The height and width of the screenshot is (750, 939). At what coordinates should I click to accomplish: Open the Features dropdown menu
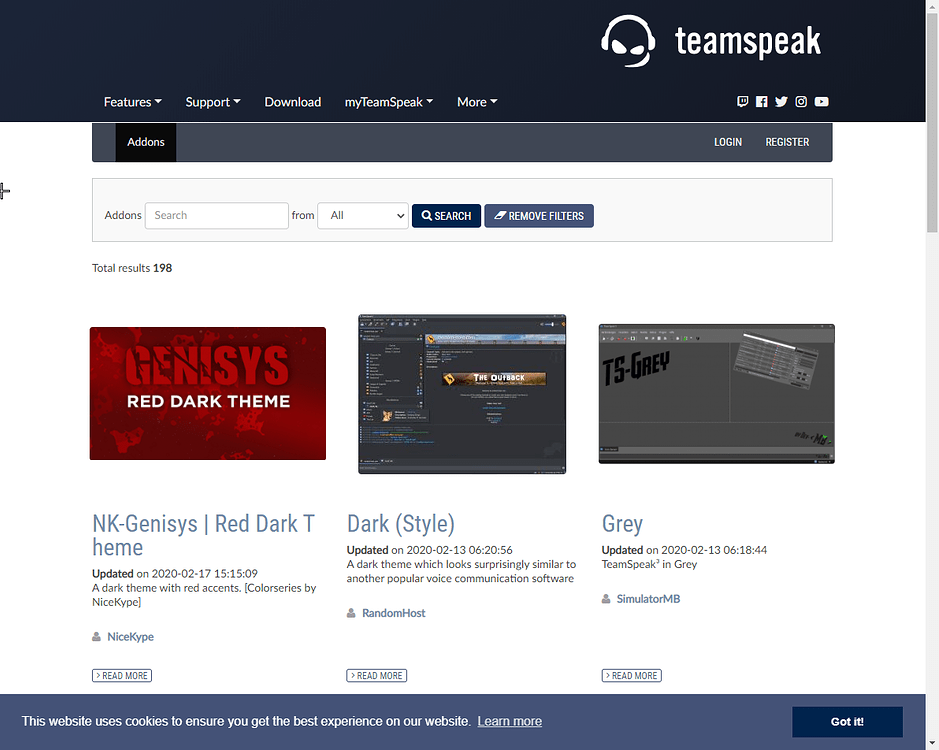pos(132,101)
